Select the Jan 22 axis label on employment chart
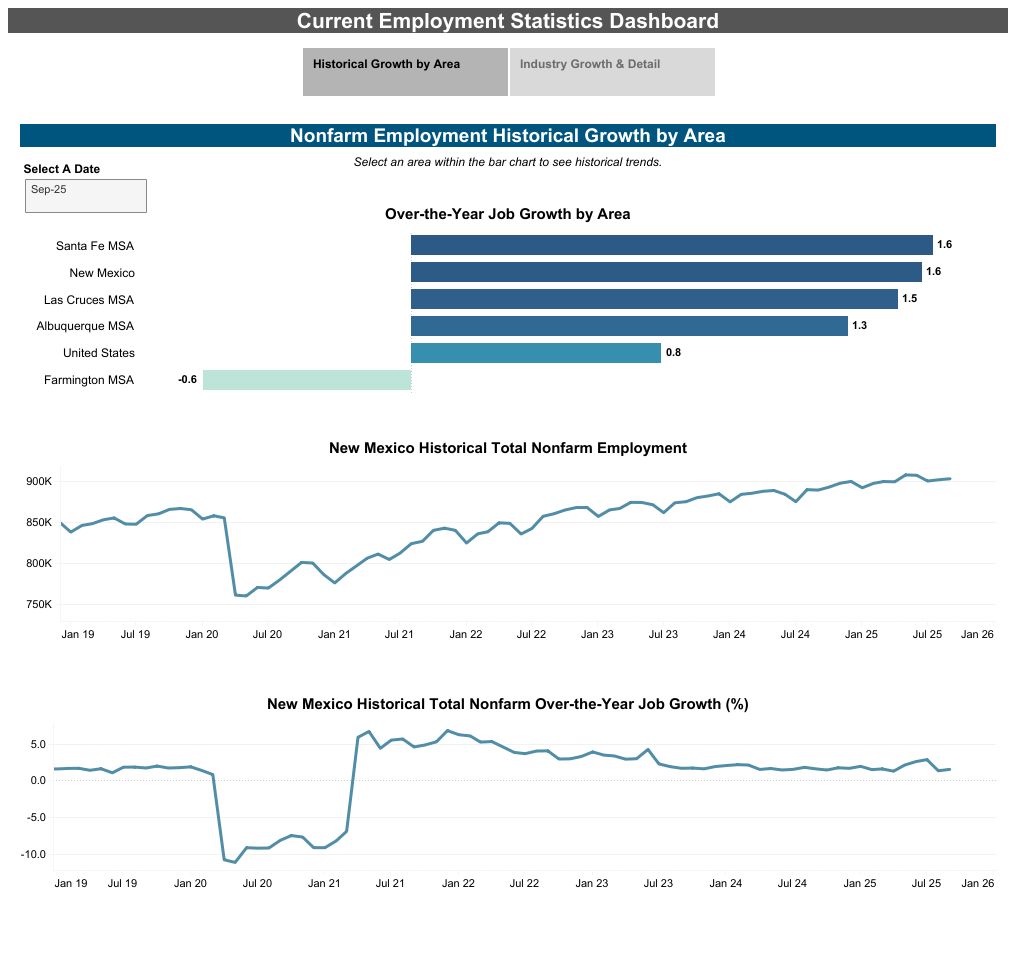 coord(466,634)
